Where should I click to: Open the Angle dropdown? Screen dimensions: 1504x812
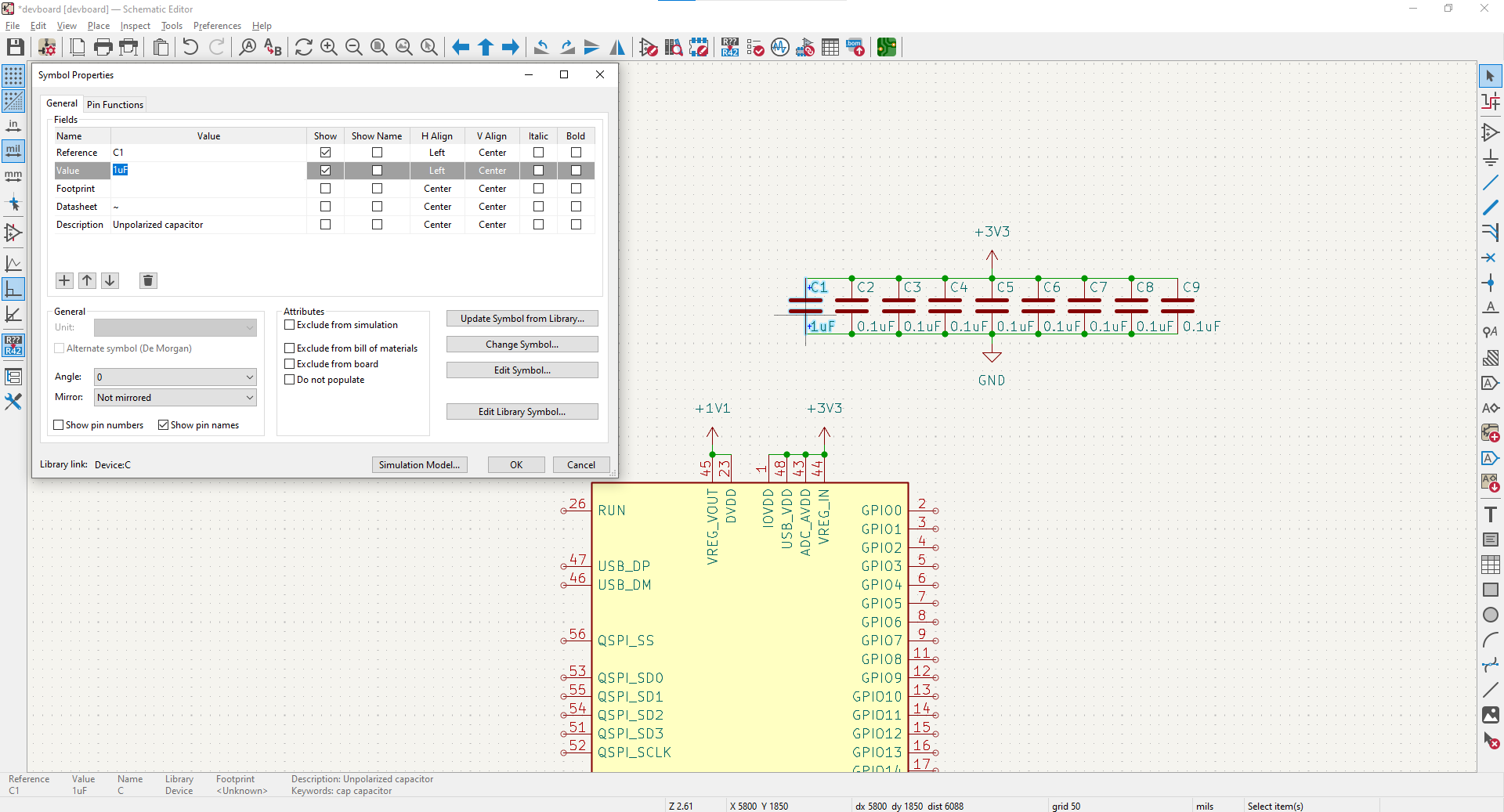175,377
